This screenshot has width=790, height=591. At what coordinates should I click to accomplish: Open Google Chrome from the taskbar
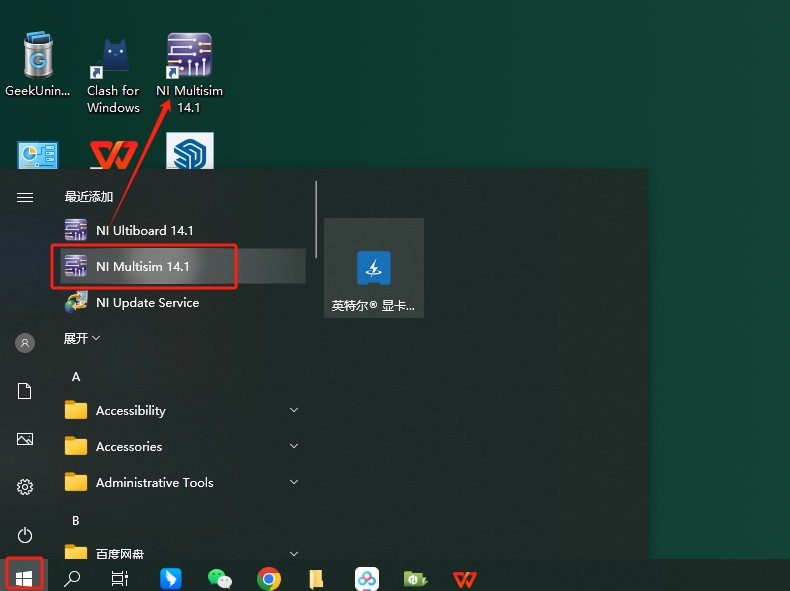point(269,578)
